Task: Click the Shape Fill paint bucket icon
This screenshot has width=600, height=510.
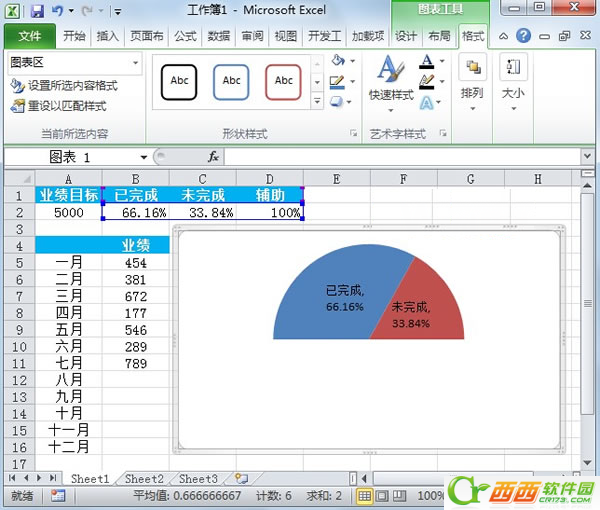Action: 338,60
